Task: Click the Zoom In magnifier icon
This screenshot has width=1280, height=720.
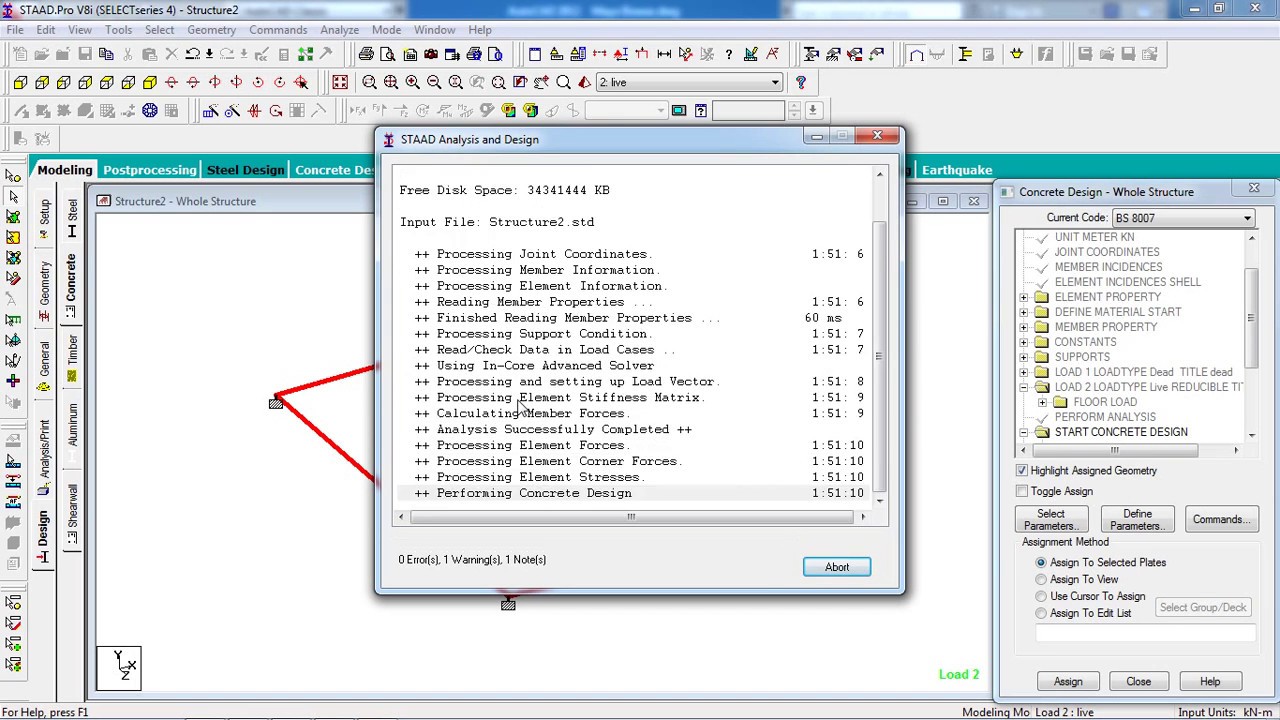Action: (412, 83)
